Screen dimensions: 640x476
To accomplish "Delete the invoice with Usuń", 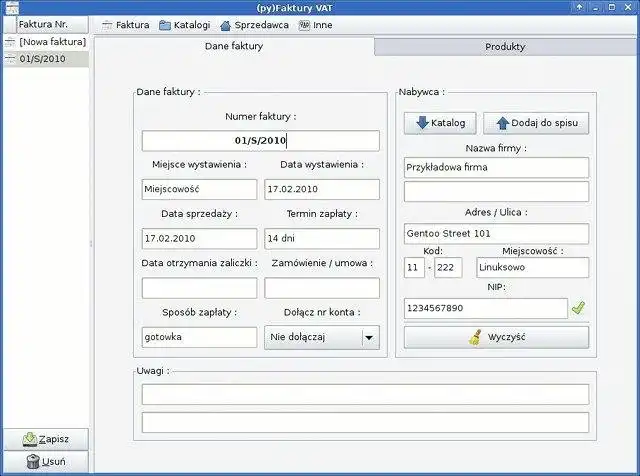I will pos(46,462).
